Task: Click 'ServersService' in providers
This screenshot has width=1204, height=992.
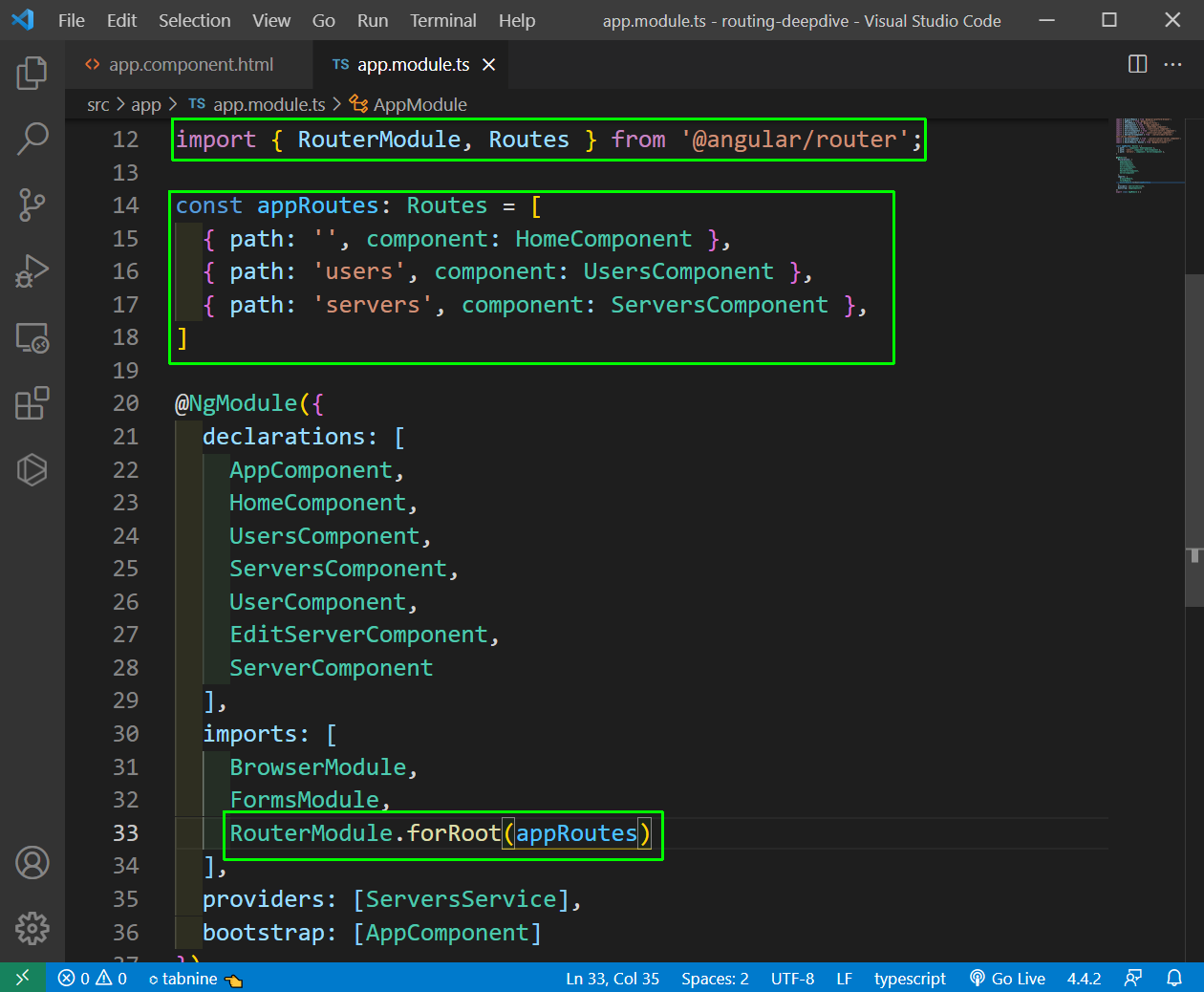Action: click(461, 899)
